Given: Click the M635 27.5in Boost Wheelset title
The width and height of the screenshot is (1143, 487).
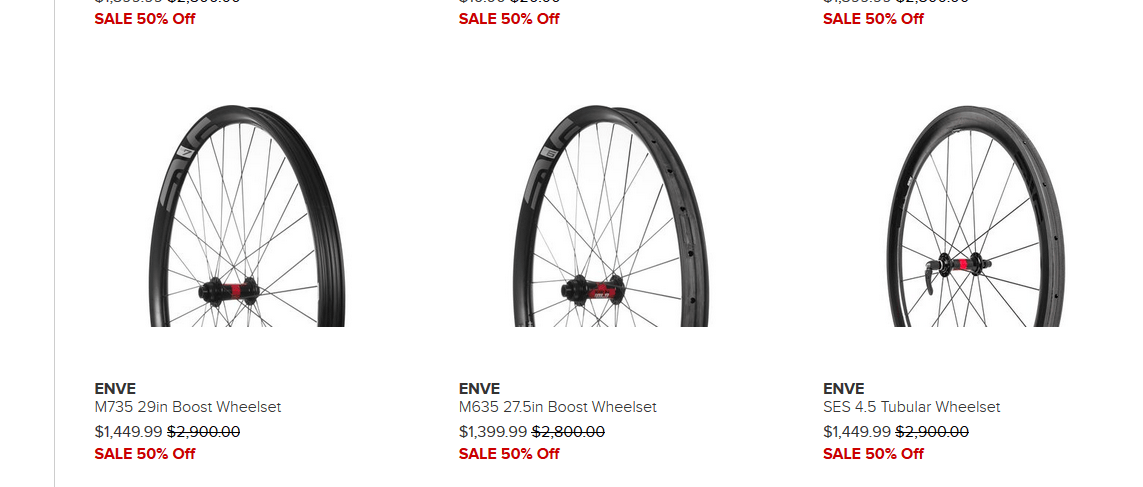Looking at the screenshot, I should coord(557,407).
